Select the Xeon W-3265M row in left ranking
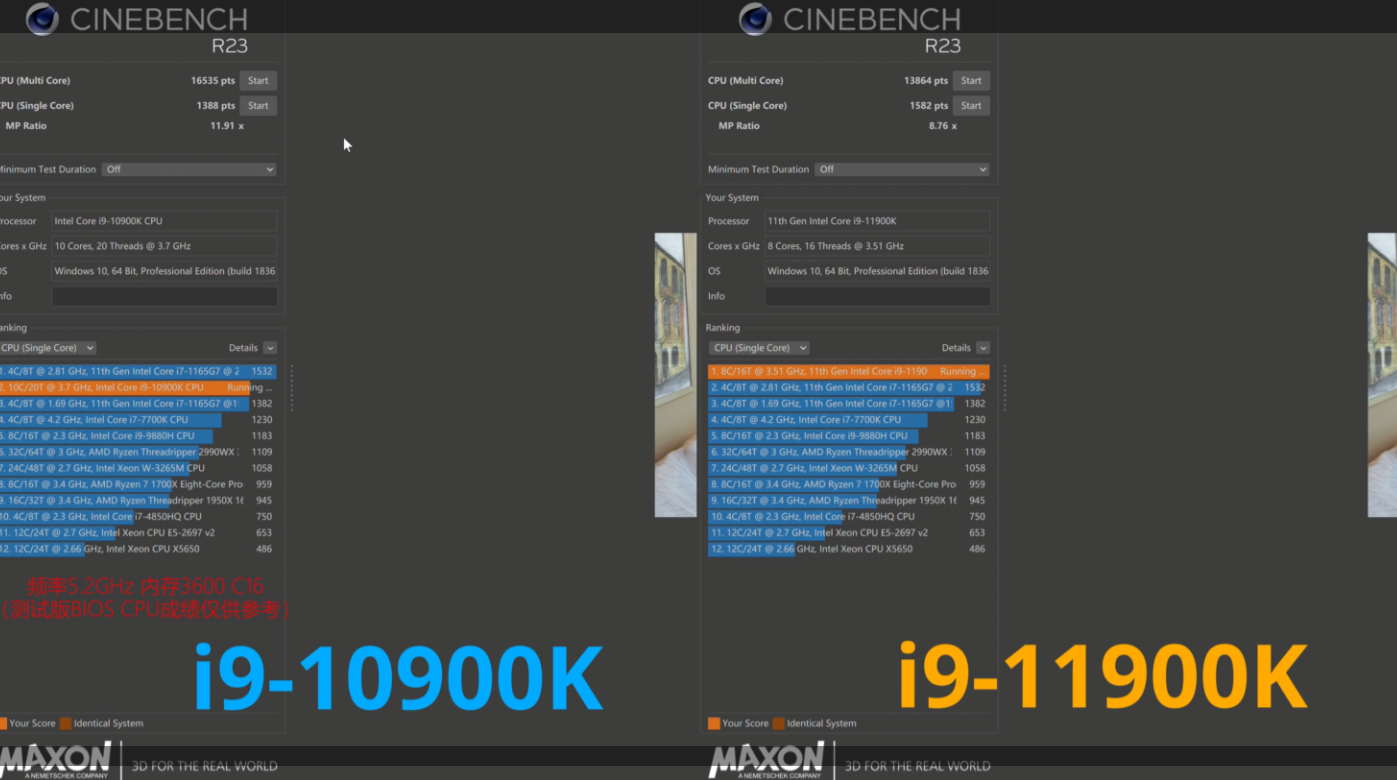This screenshot has height=780, width=1397. 138,468
